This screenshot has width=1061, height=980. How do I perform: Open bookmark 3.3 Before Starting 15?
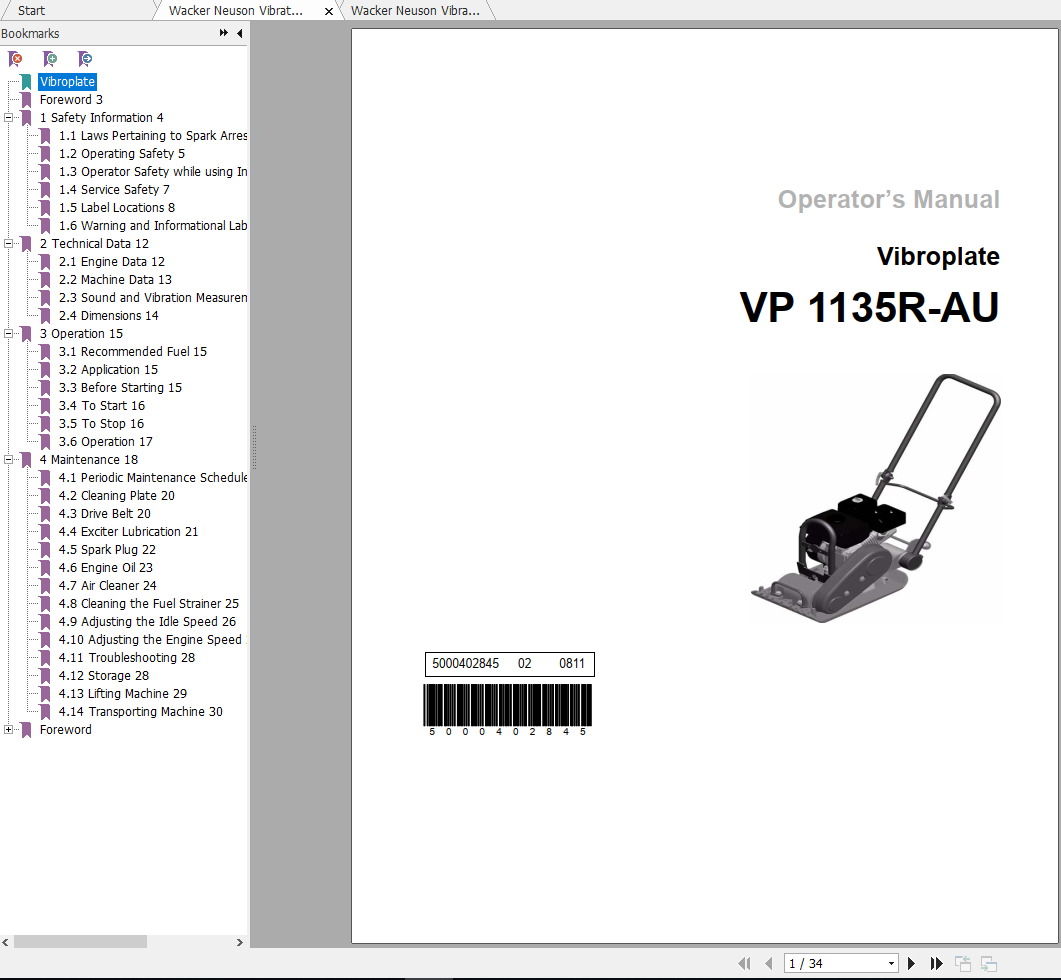[x=120, y=388]
